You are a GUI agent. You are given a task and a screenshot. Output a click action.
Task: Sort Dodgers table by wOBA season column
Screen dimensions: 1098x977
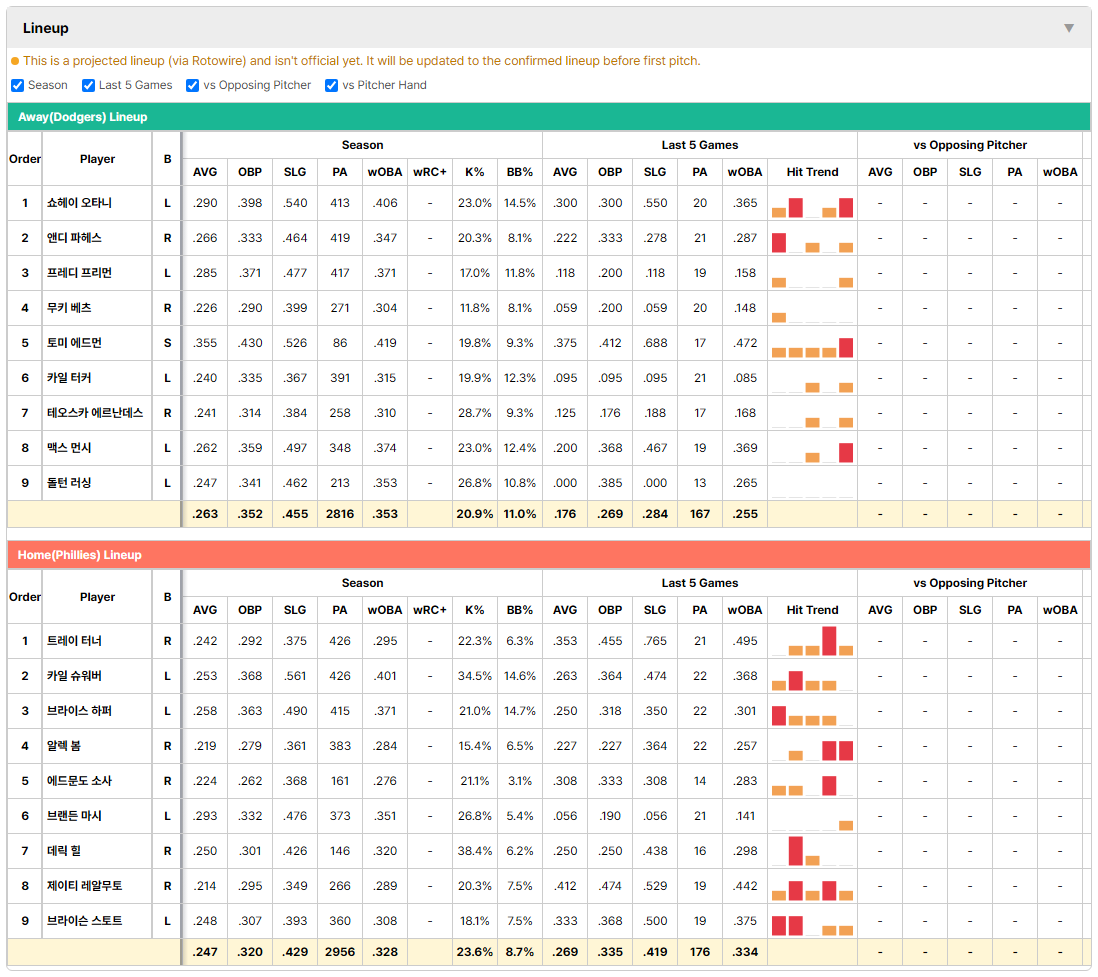[x=384, y=172]
